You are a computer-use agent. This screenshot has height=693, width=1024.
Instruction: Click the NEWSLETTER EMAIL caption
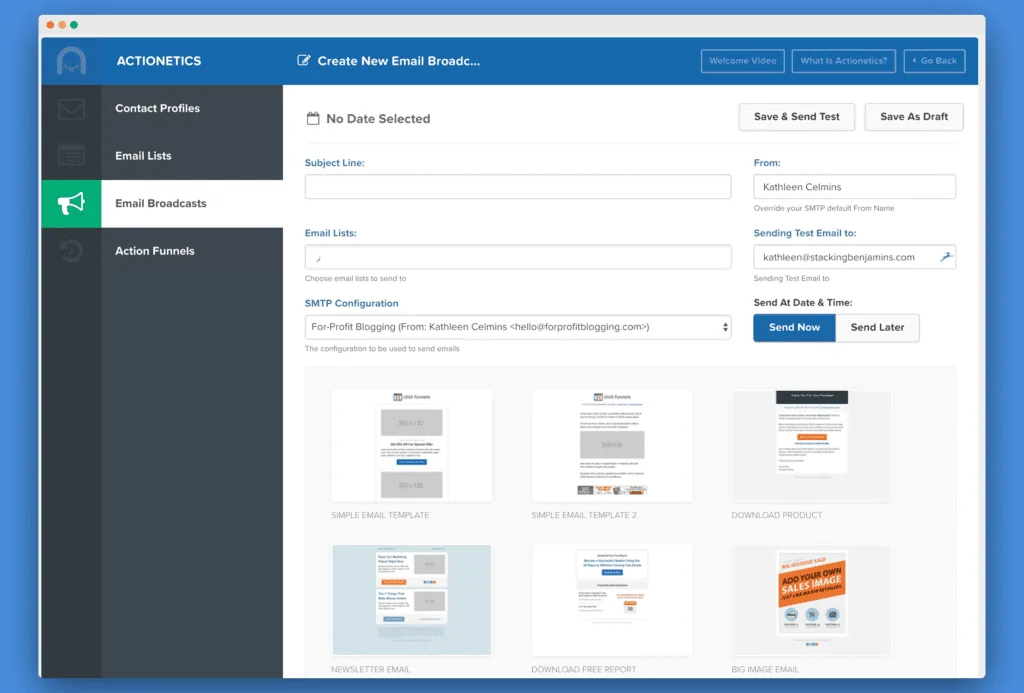pyautogui.click(x=370, y=669)
